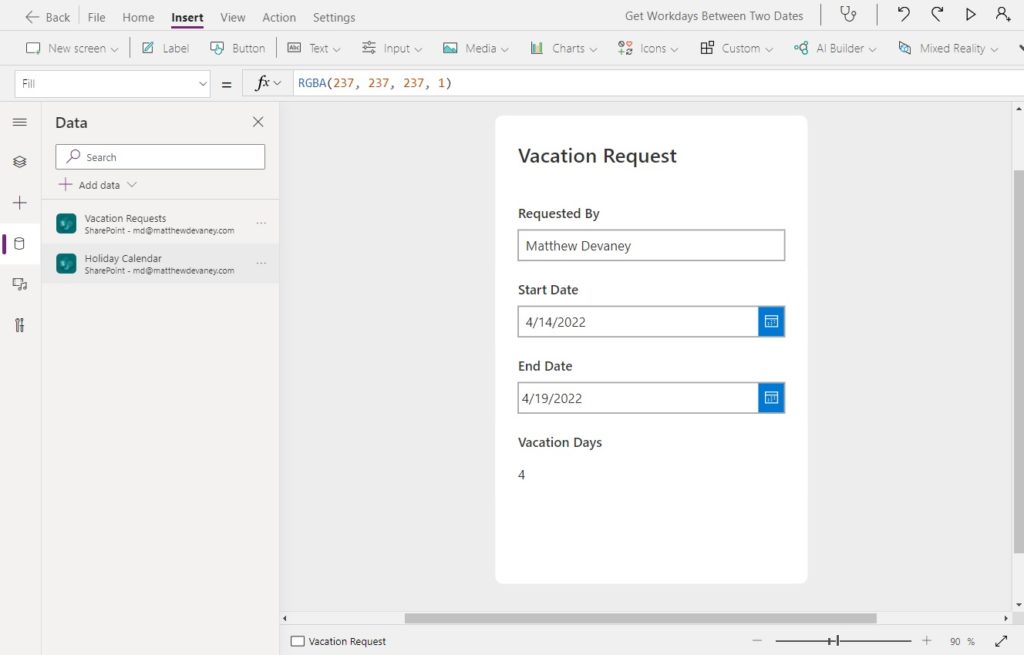This screenshot has height=655, width=1024.
Task: Open the Settings menu
Action: coord(334,17)
